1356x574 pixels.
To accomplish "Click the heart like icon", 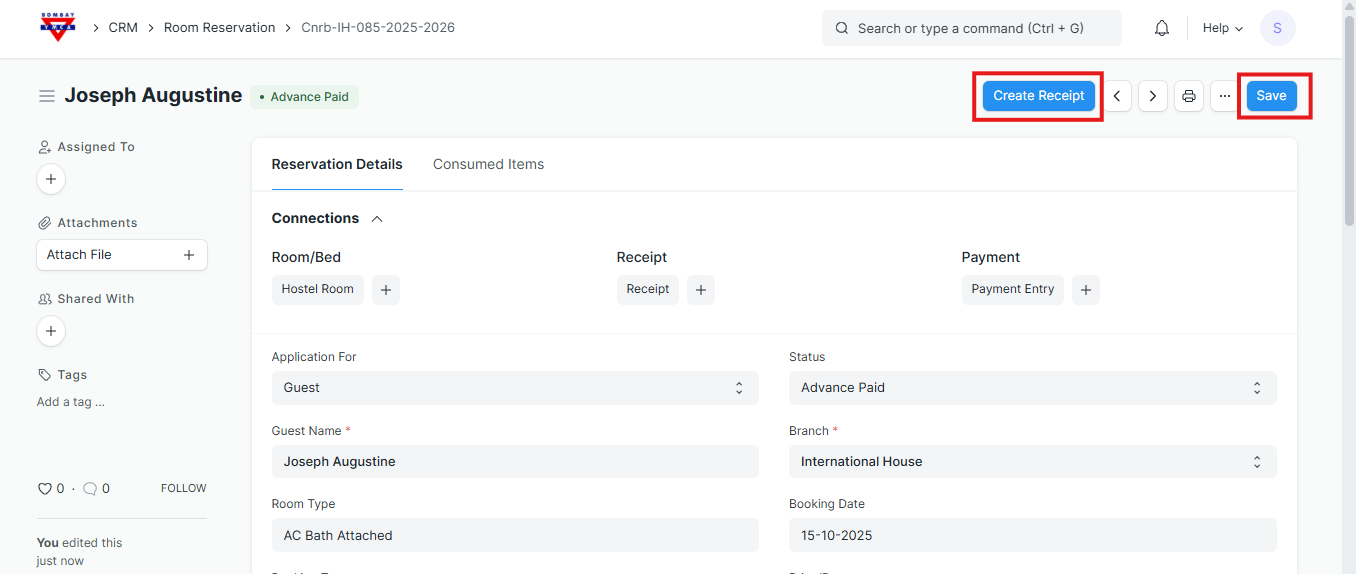I will 44,489.
